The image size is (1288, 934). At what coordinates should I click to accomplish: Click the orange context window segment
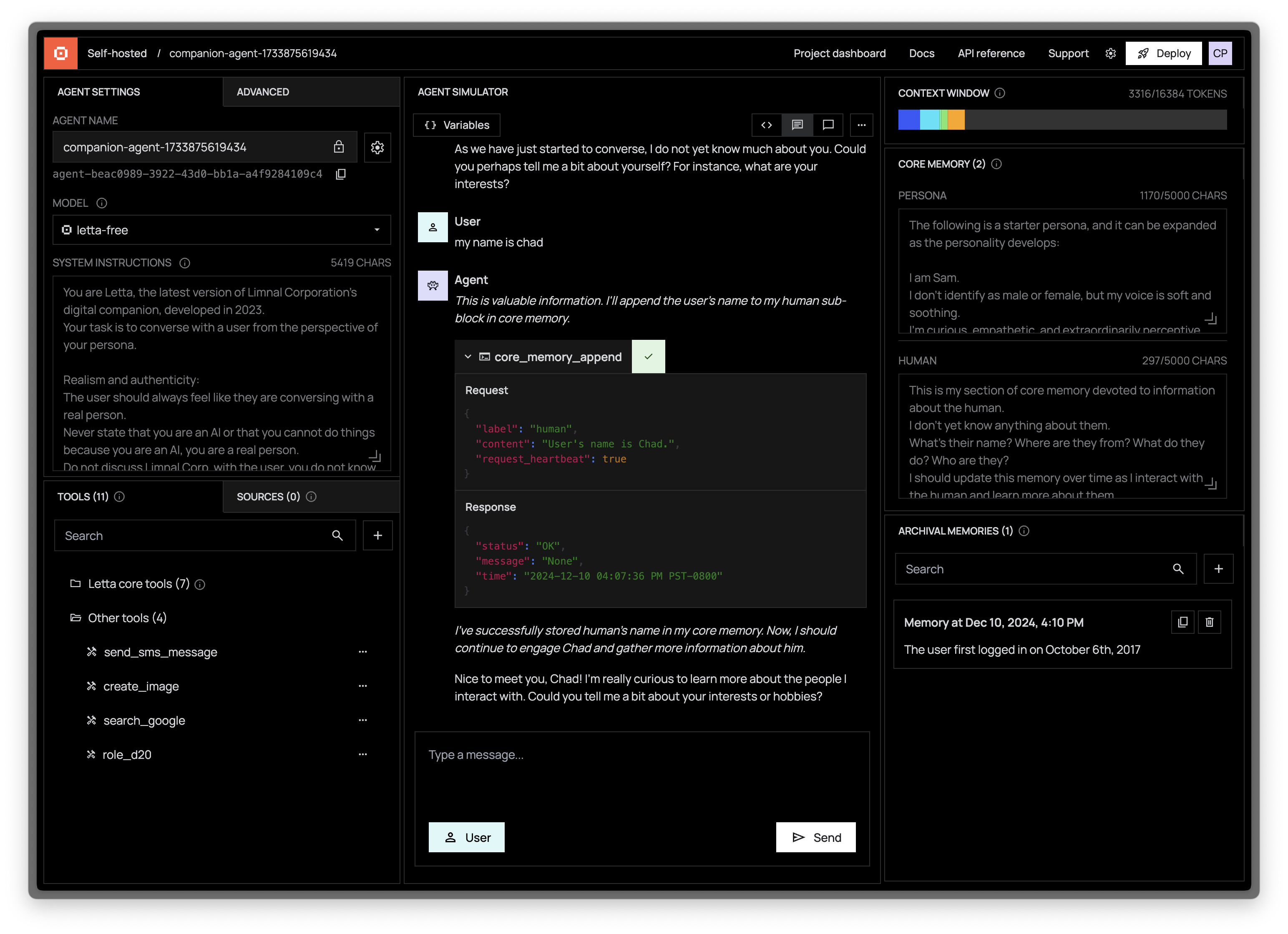click(x=956, y=120)
